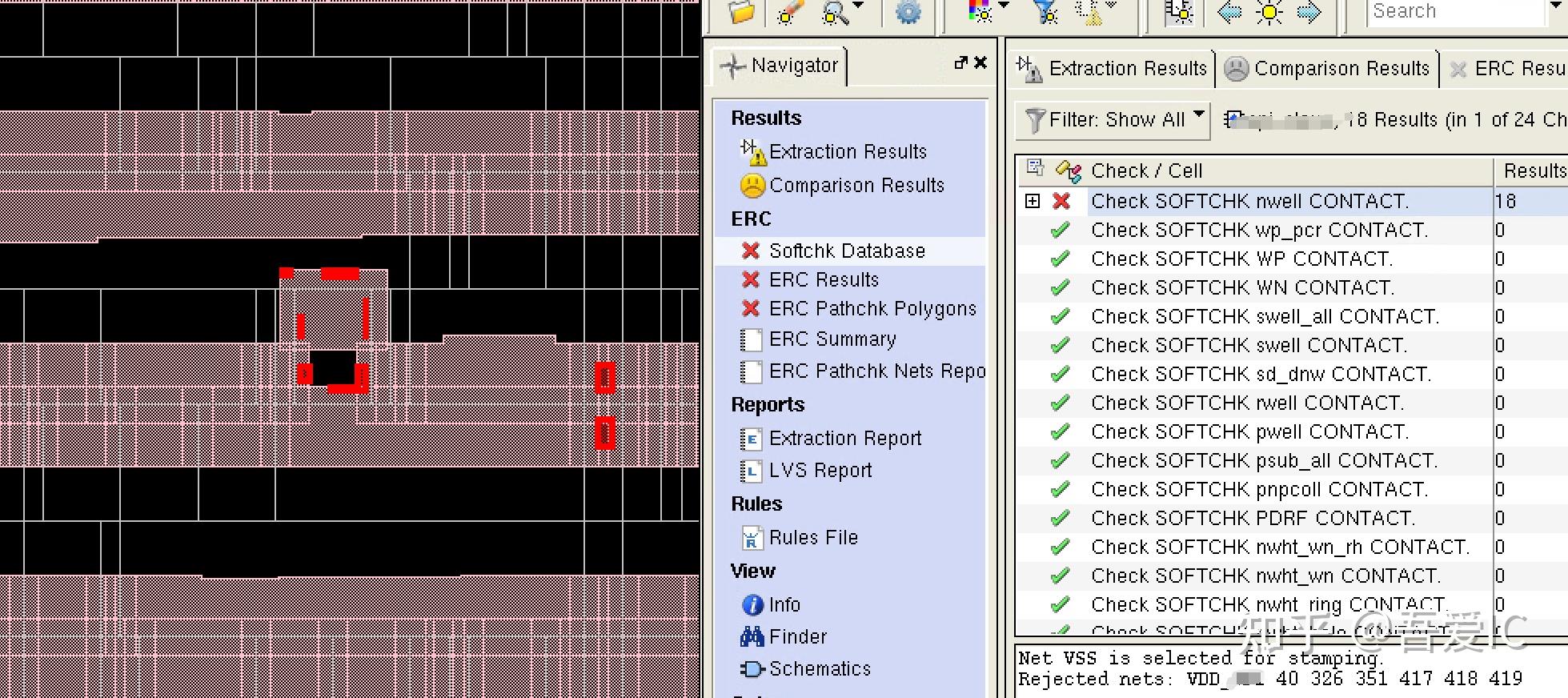Open the LVS Report link
The image size is (1568, 698).
[820, 471]
